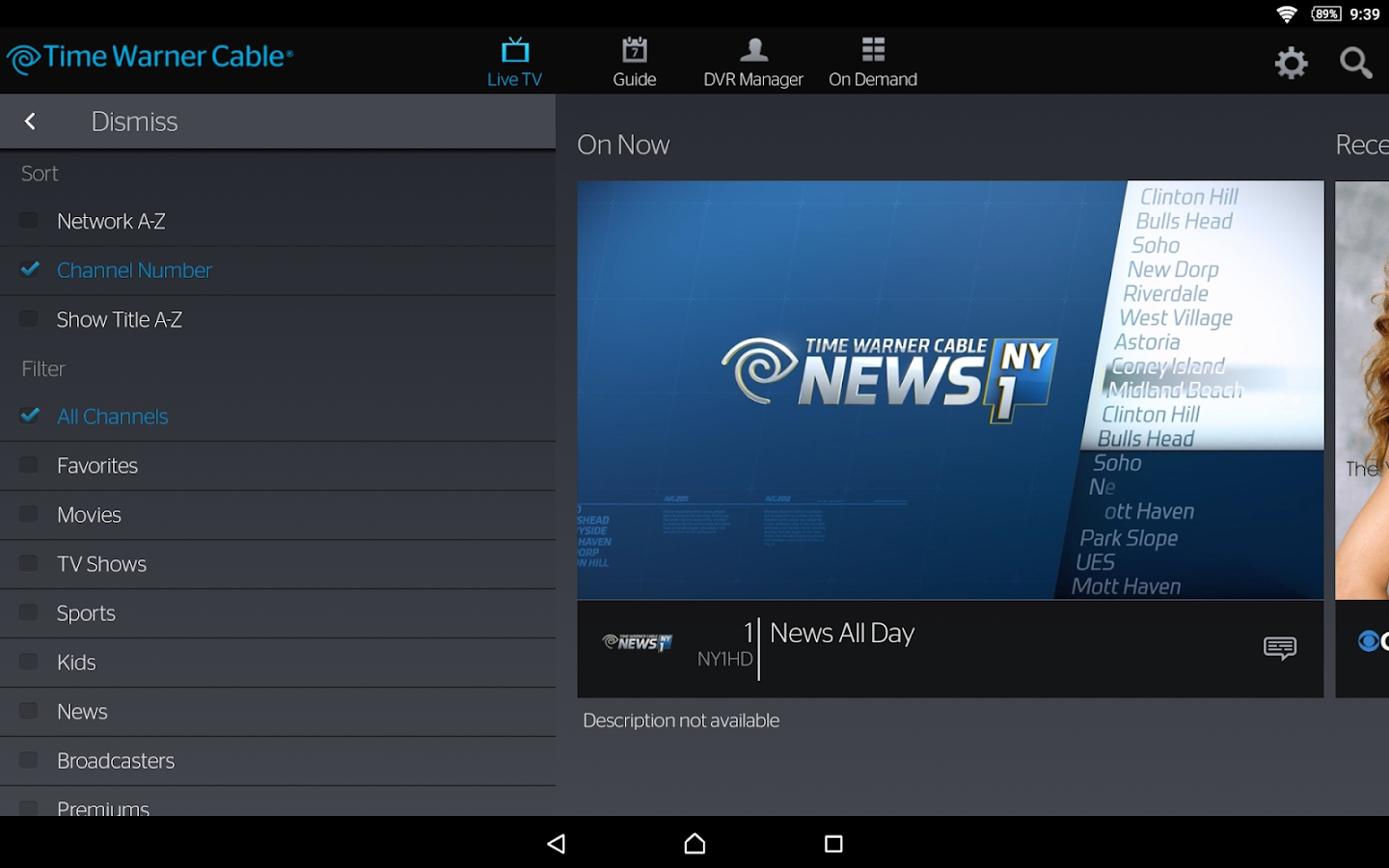Open the Settings gear icon
This screenshot has height=868, width=1389.
(x=1291, y=64)
